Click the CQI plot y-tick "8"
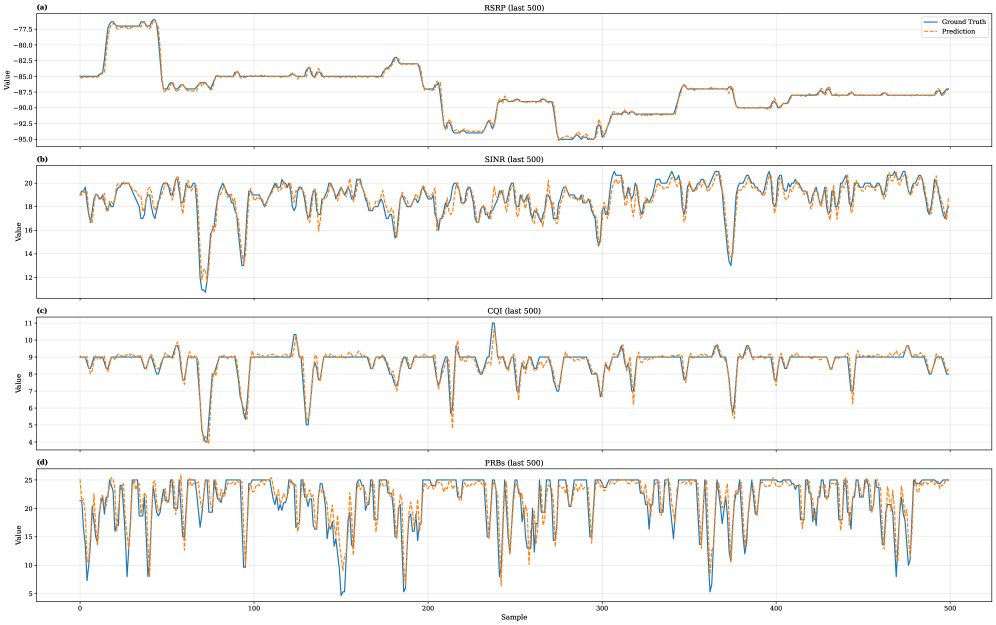Viewport: 996px width, 625px height. (30, 375)
